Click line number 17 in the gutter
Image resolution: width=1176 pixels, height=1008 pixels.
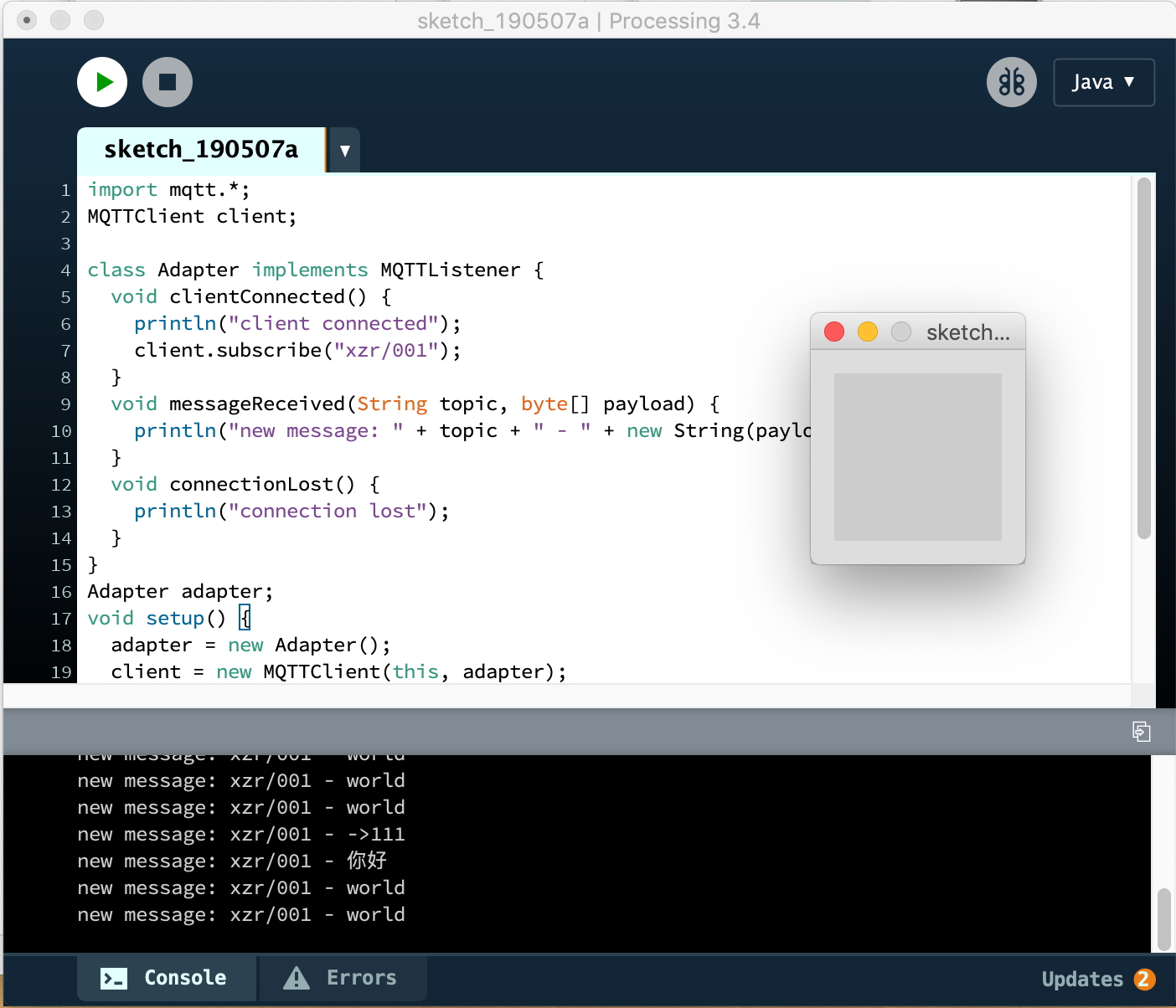[61, 619]
